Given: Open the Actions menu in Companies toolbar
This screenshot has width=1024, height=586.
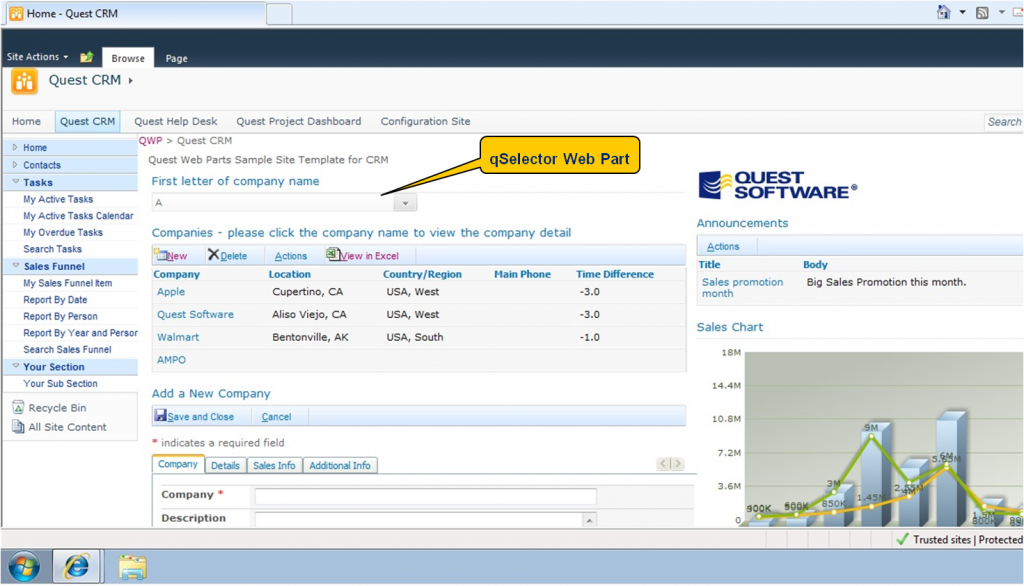Looking at the screenshot, I should (x=291, y=256).
